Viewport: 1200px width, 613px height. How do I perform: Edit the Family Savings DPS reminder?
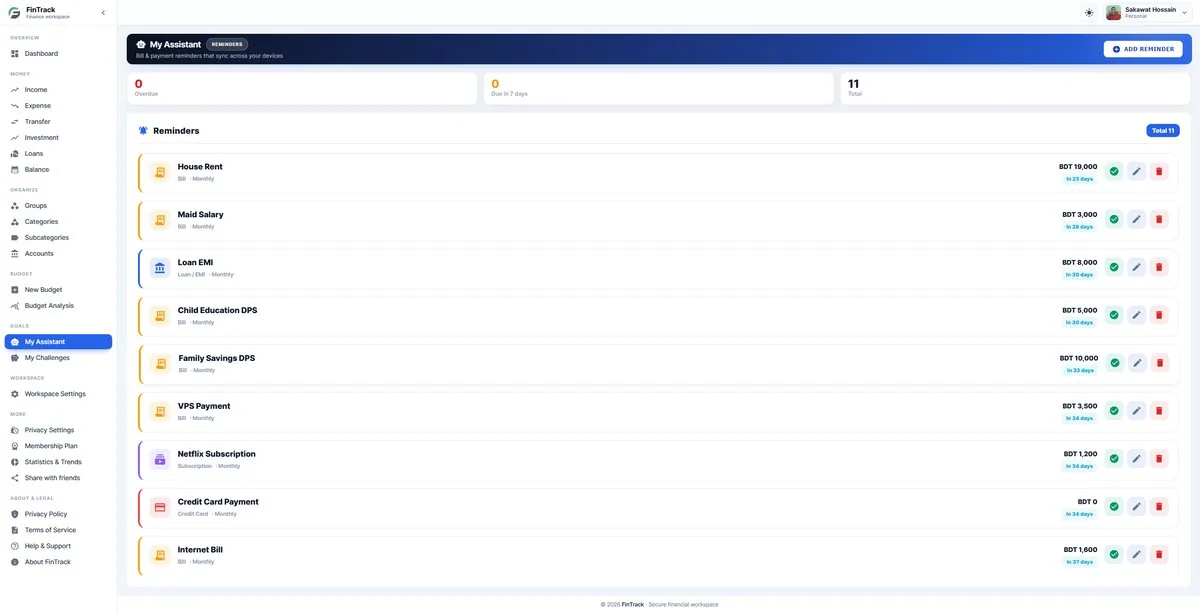click(1137, 363)
